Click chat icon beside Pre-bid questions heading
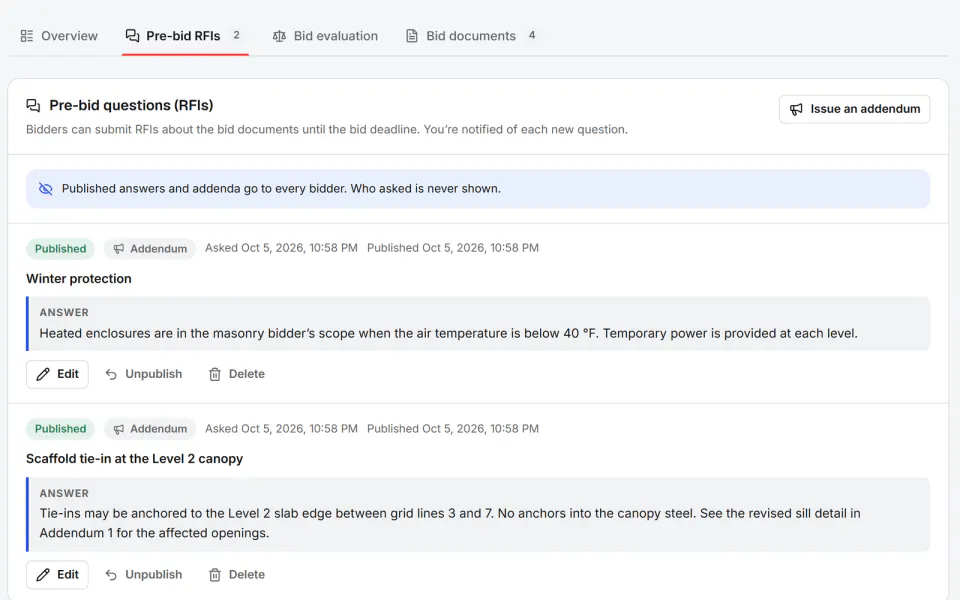 click(33, 105)
